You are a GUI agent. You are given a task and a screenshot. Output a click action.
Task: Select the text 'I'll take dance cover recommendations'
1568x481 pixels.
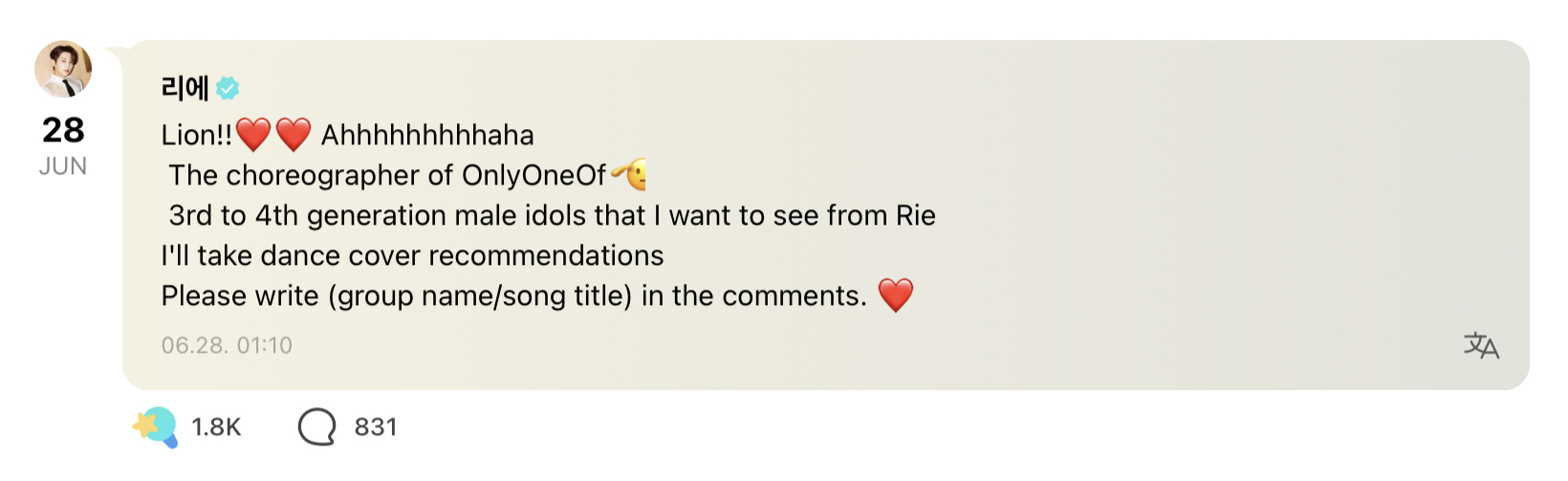412,255
